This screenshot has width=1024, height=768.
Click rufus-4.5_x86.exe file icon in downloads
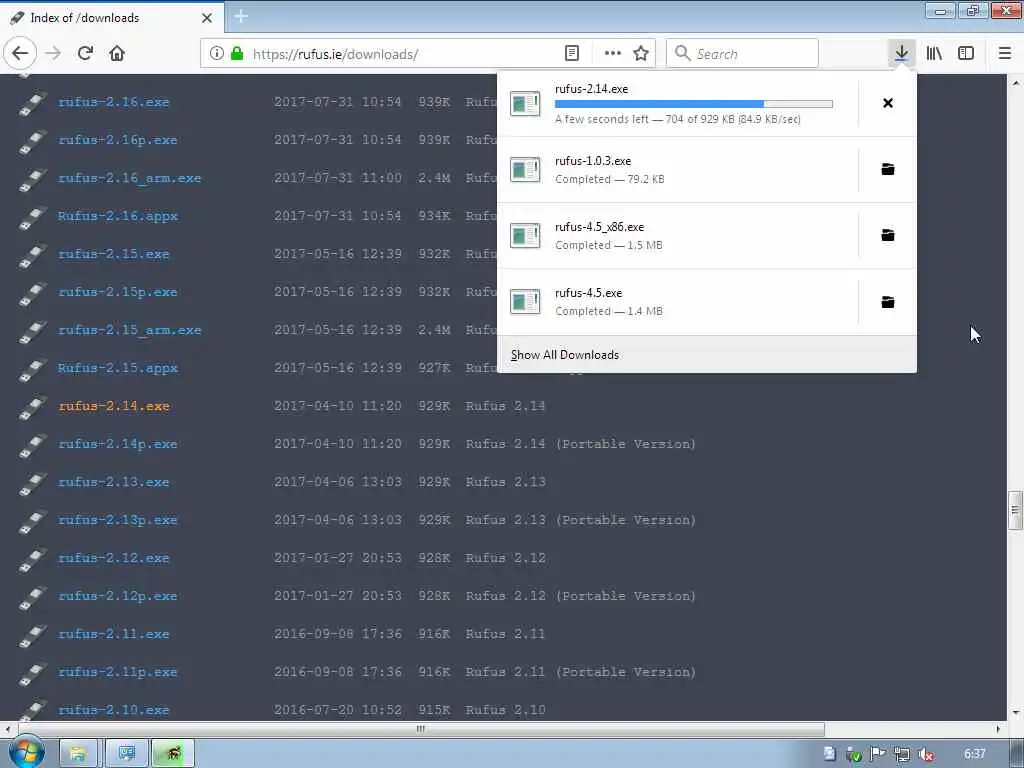coord(525,236)
